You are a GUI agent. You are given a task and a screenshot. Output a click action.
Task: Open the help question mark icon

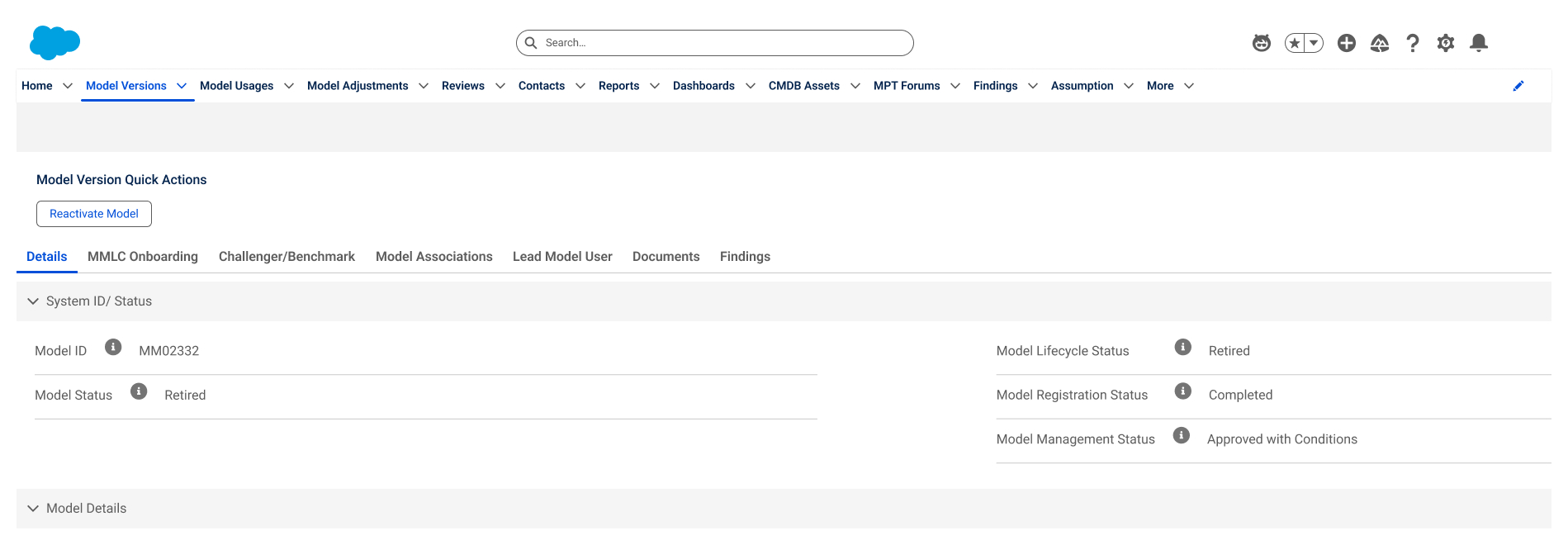[x=1413, y=43]
